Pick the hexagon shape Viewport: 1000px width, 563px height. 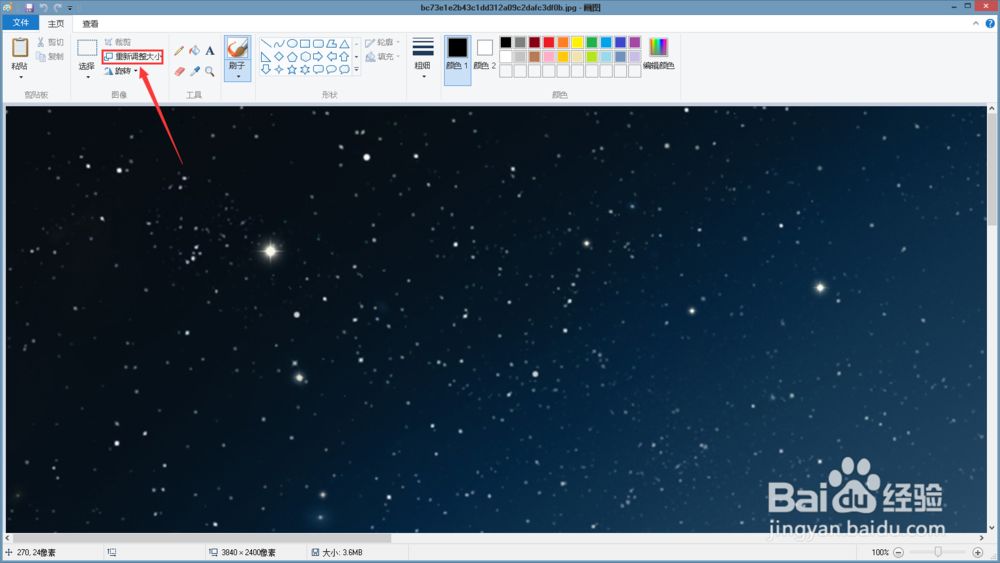pos(305,57)
